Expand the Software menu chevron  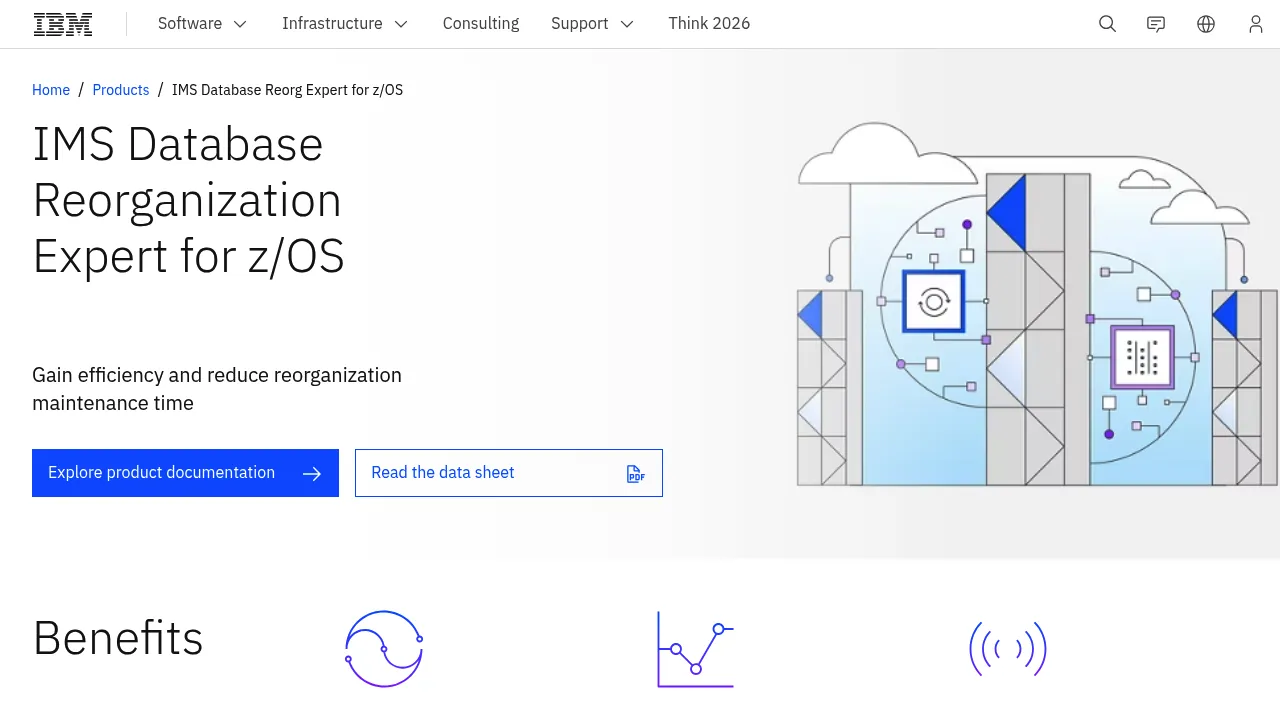(240, 24)
